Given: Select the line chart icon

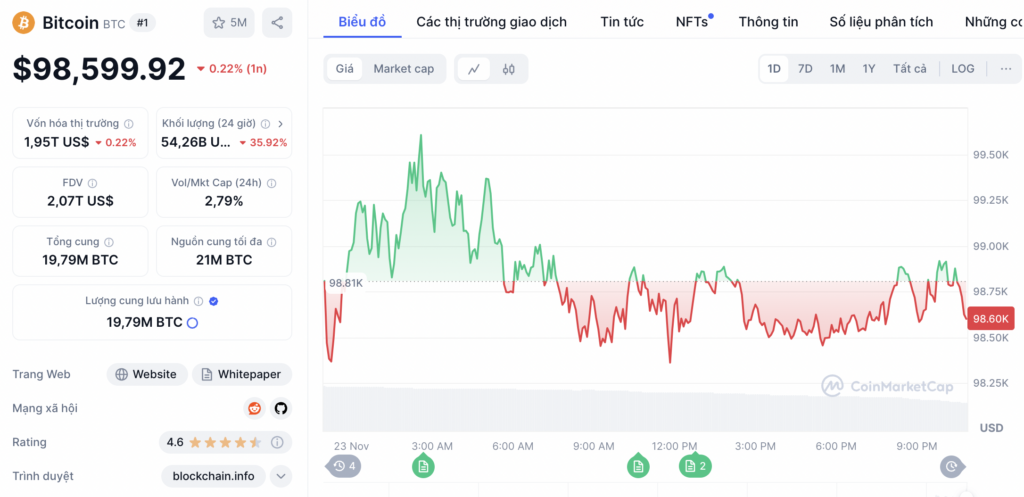Looking at the screenshot, I should 474,69.
